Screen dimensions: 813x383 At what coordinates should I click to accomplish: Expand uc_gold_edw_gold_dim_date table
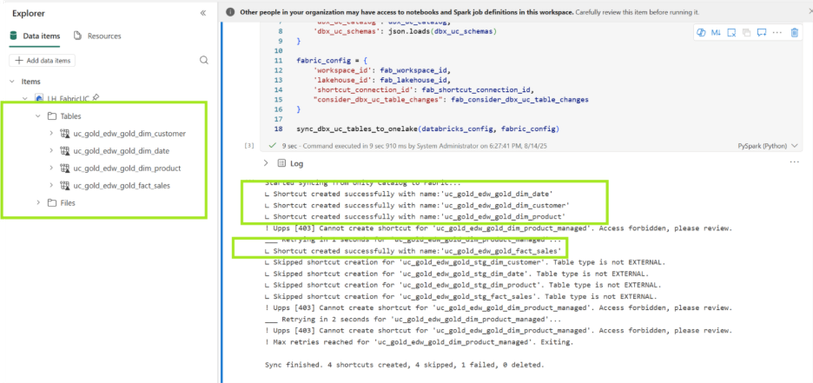point(51,151)
